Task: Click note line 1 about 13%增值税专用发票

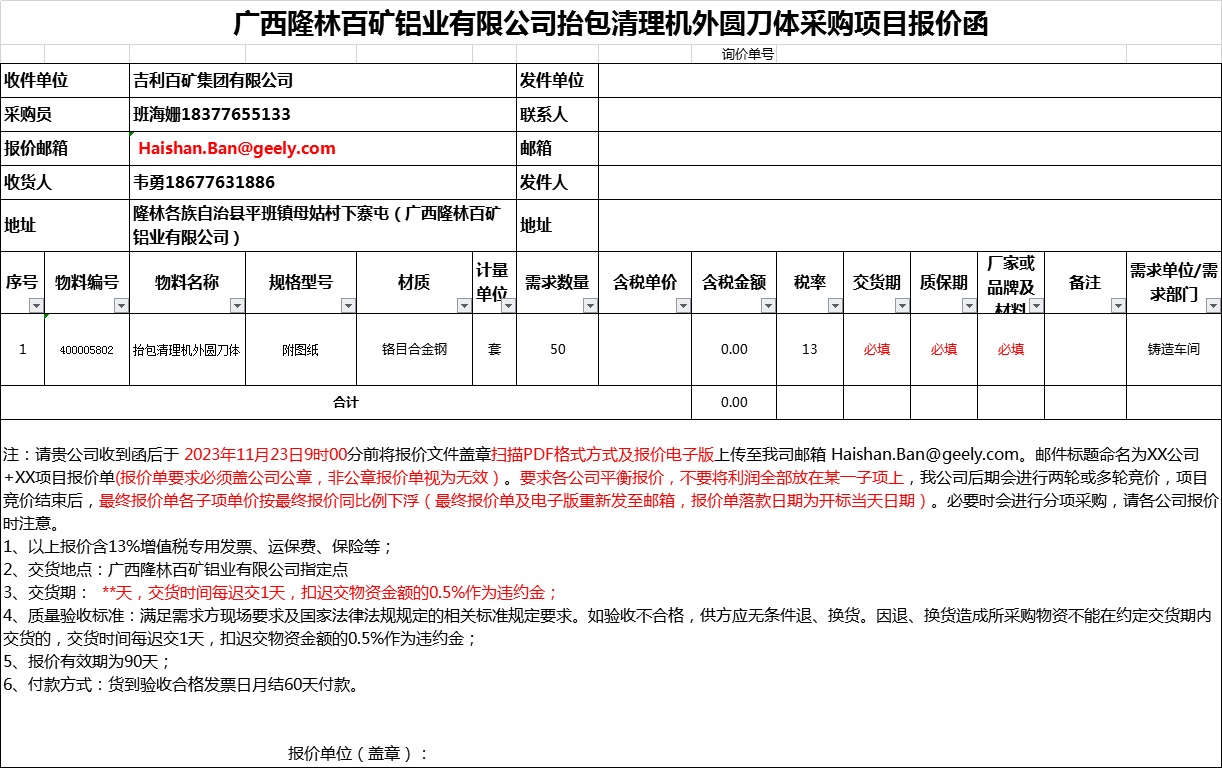Action: point(198,546)
